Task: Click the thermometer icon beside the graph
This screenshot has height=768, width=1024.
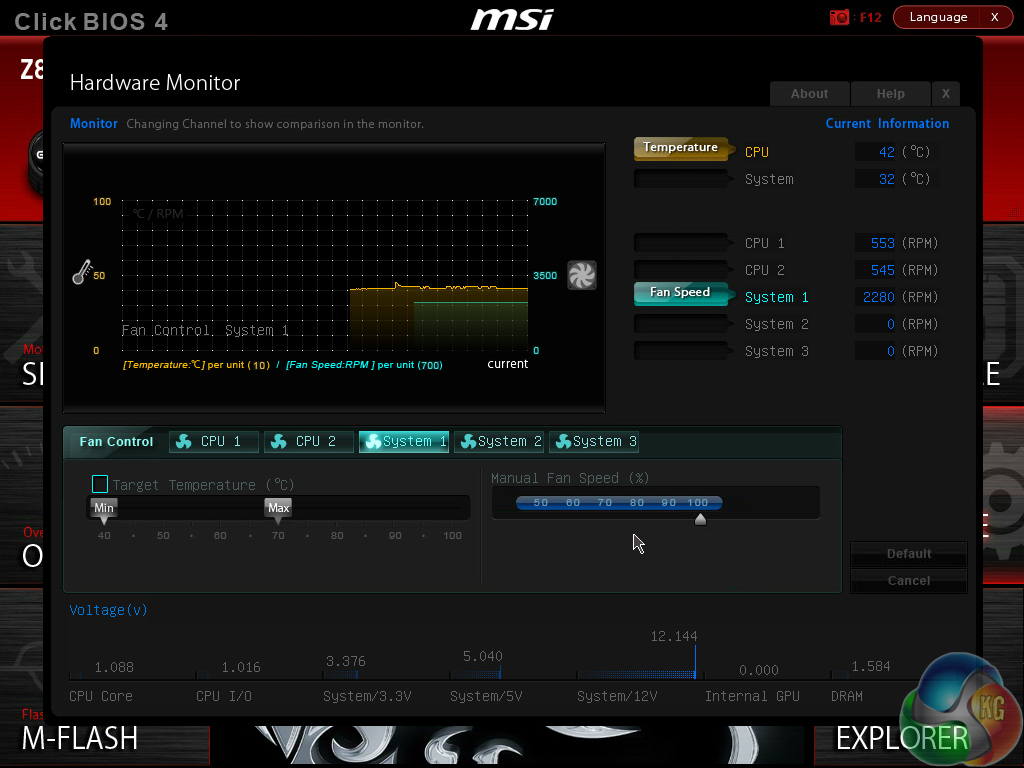Action: pyautogui.click(x=82, y=272)
